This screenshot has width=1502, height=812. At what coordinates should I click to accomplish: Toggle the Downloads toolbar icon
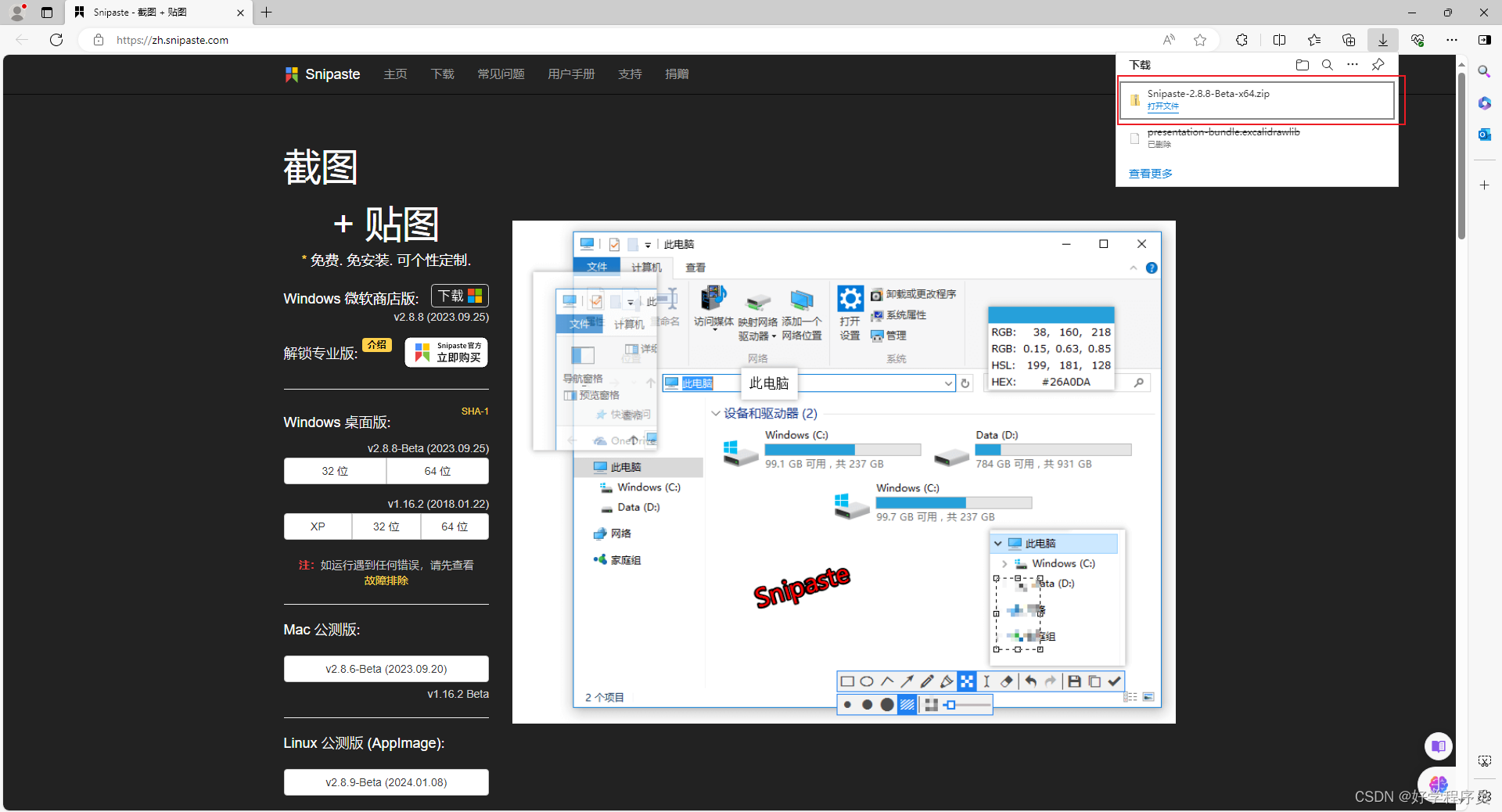1383,40
